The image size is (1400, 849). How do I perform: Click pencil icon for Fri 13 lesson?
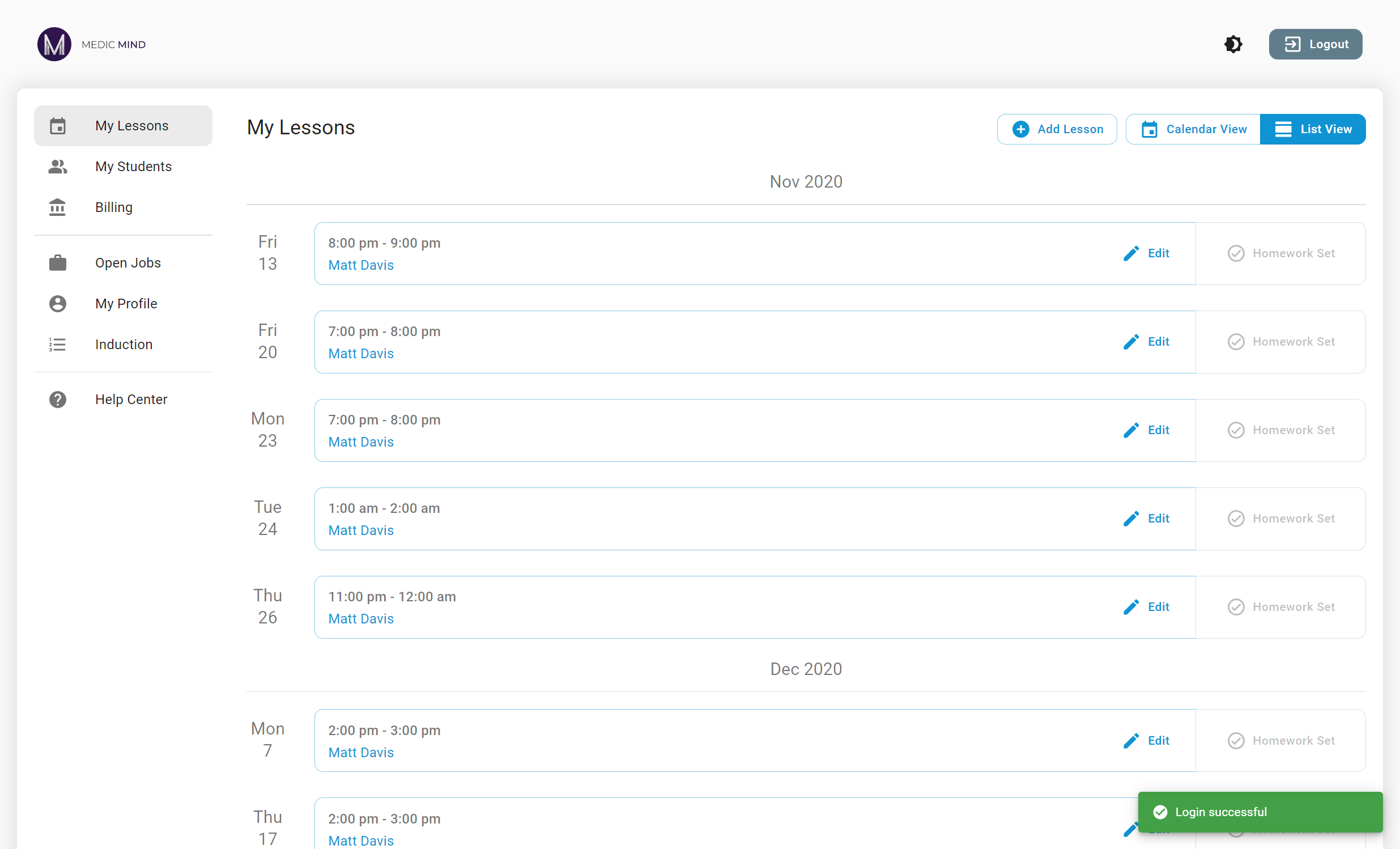1131,253
